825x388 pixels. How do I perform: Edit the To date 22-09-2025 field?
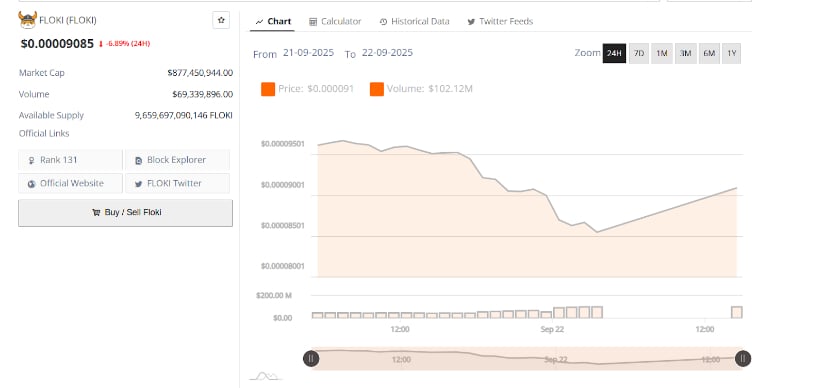[x=387, y=53]
